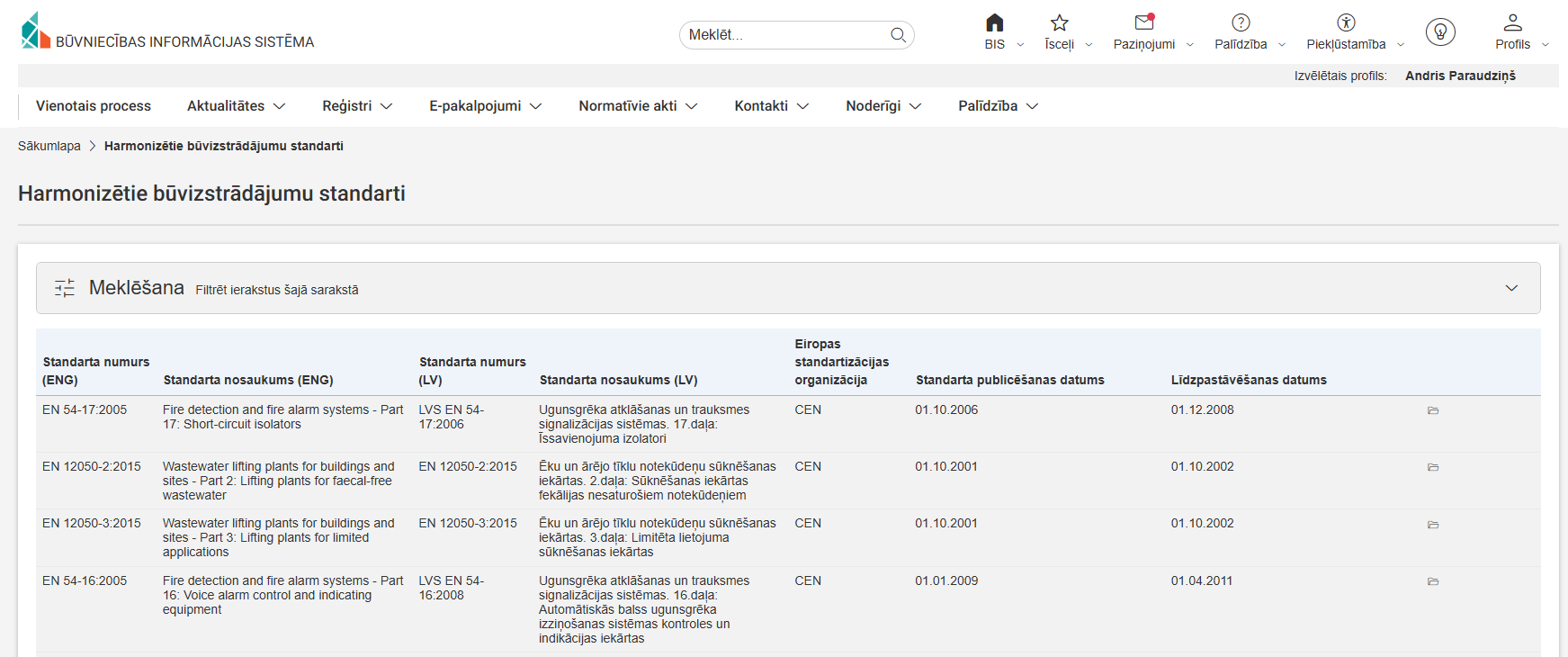Click column header Standarta nosaukums (LV)
1568x657 pixels.
click(x=618, y=380)
